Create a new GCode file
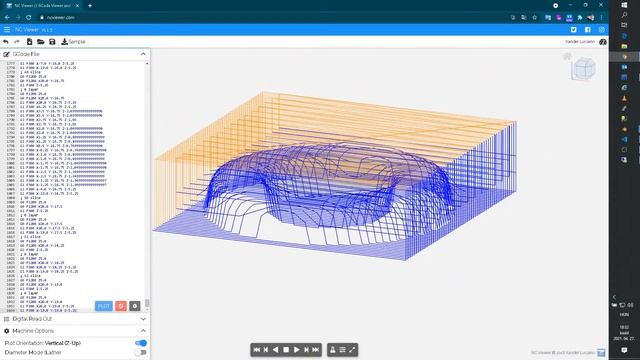 coord(29,42)
